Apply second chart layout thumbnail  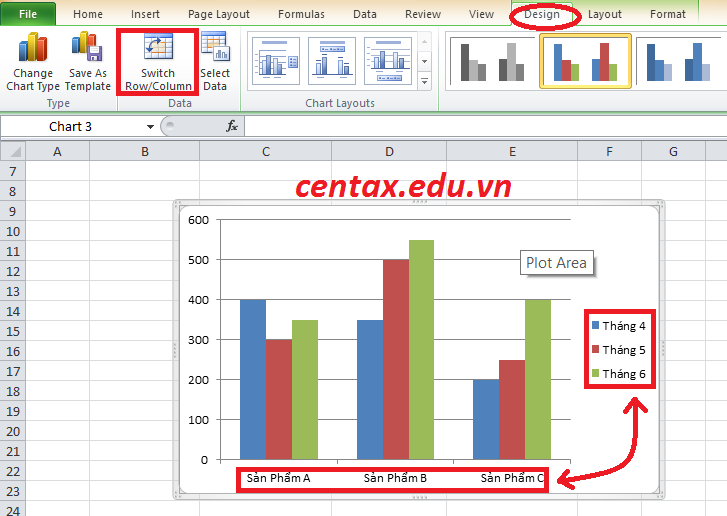pyautogui.click(x=332, y=61)
